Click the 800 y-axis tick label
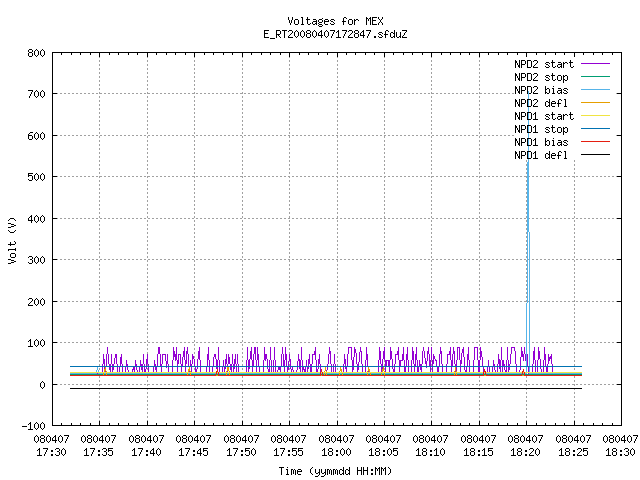 [x=36, y=53]
